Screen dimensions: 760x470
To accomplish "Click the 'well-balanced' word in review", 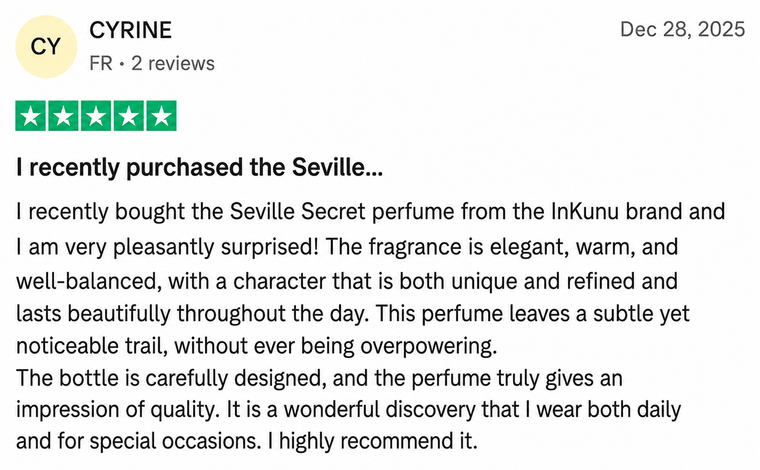I will tap(87, 282).
